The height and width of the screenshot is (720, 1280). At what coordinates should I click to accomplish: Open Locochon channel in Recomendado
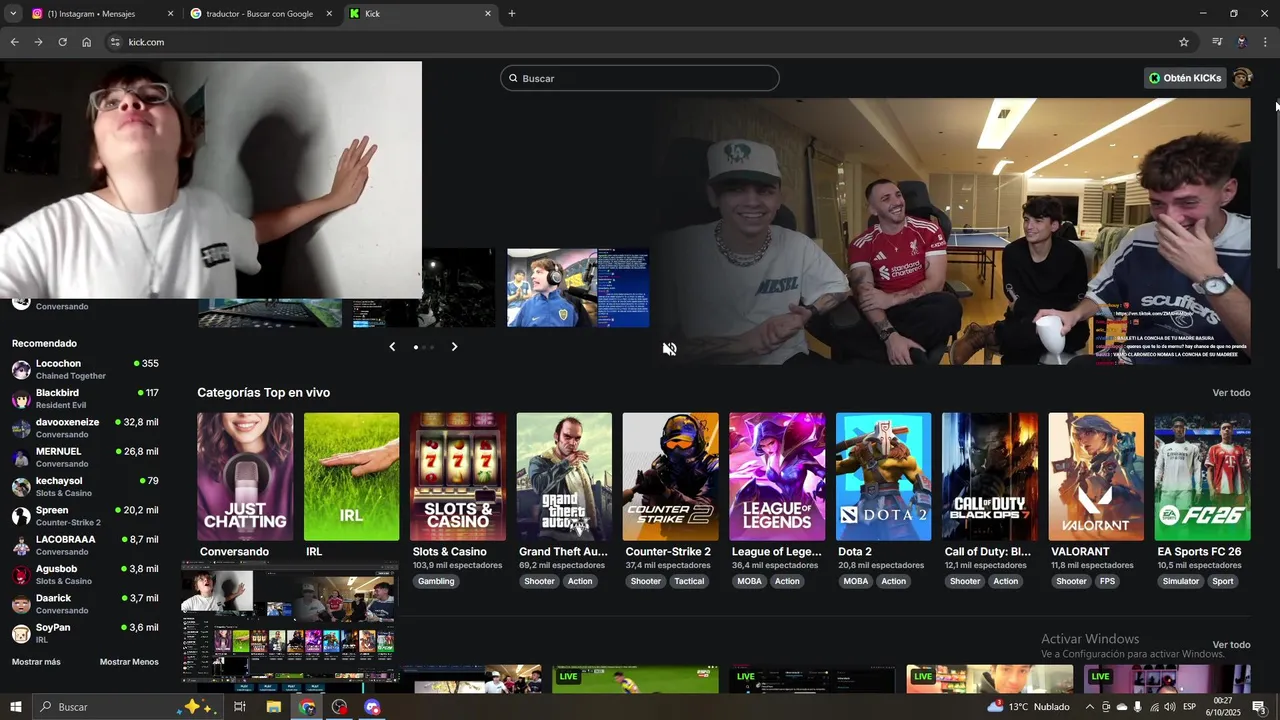tap(85, 369)
